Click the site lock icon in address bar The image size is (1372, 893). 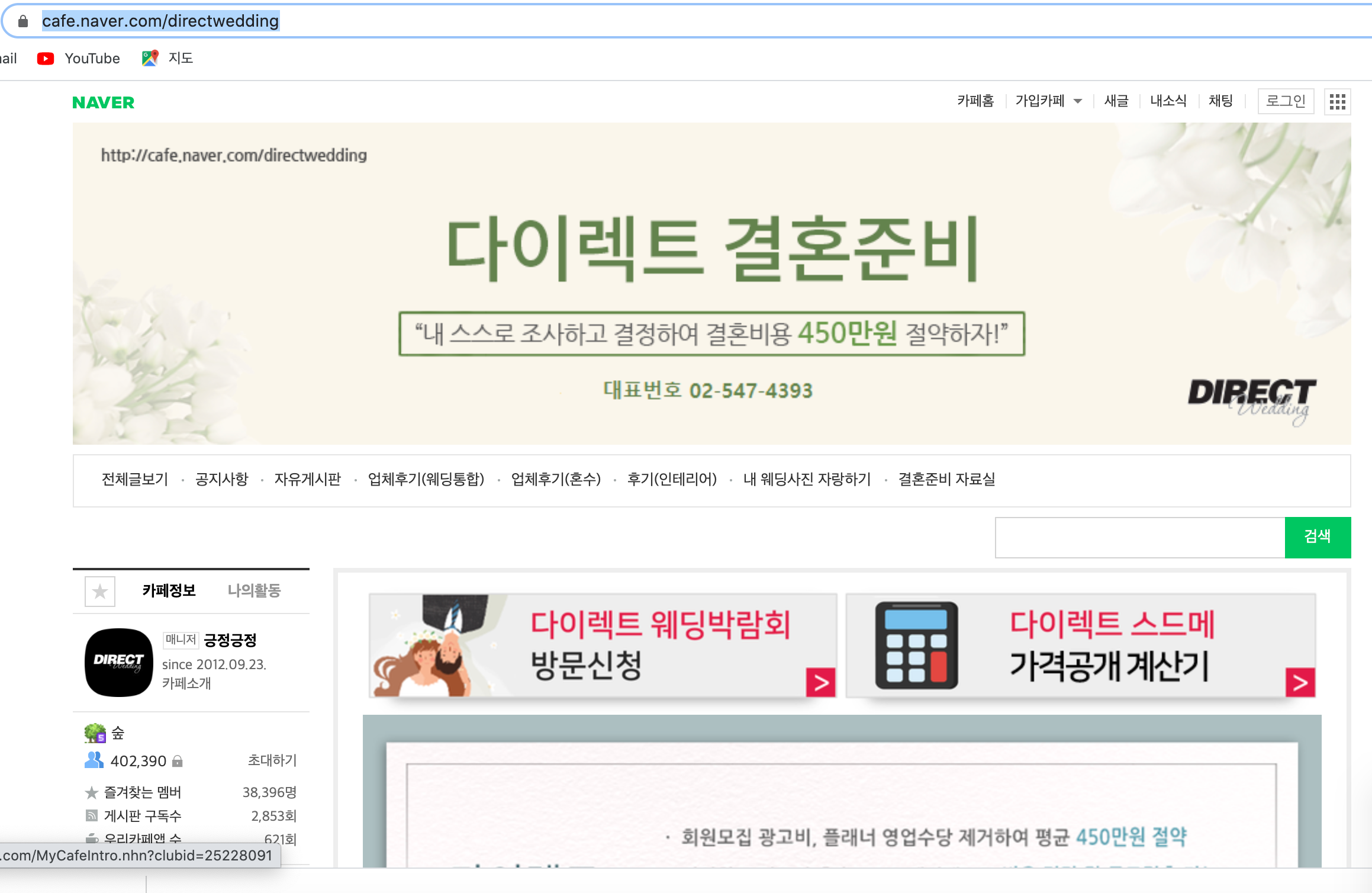pyautogui.click(x=23, y=21)
